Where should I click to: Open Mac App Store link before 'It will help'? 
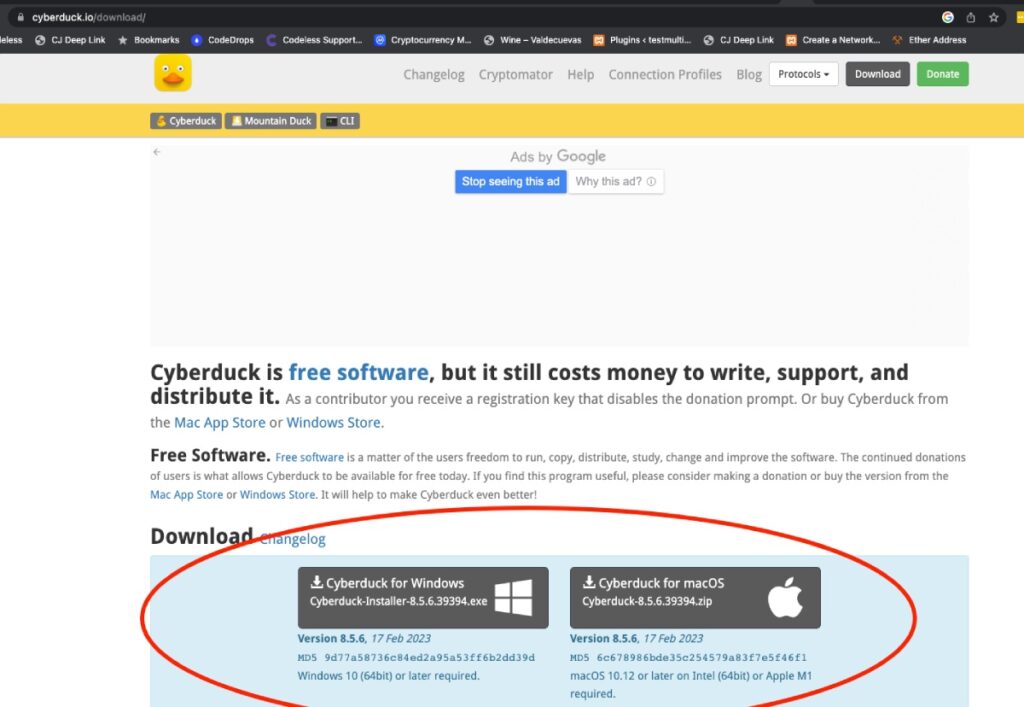pos(186,495)
